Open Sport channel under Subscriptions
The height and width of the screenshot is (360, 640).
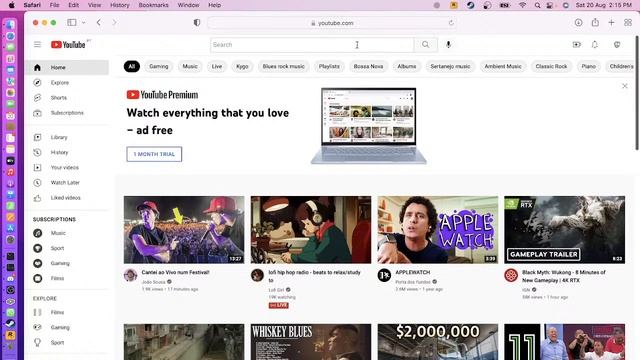tap(67, 248)
